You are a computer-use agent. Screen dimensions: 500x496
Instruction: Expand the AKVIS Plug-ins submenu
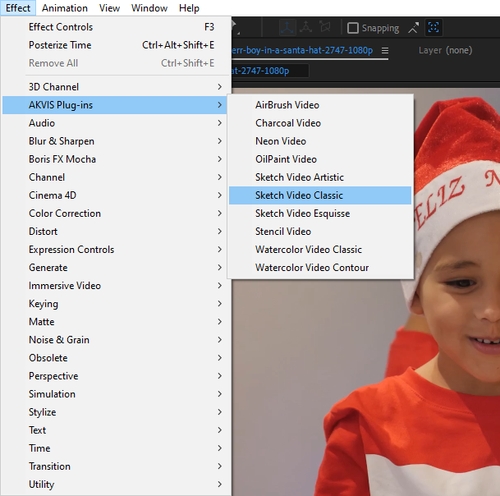click(115, 105)
